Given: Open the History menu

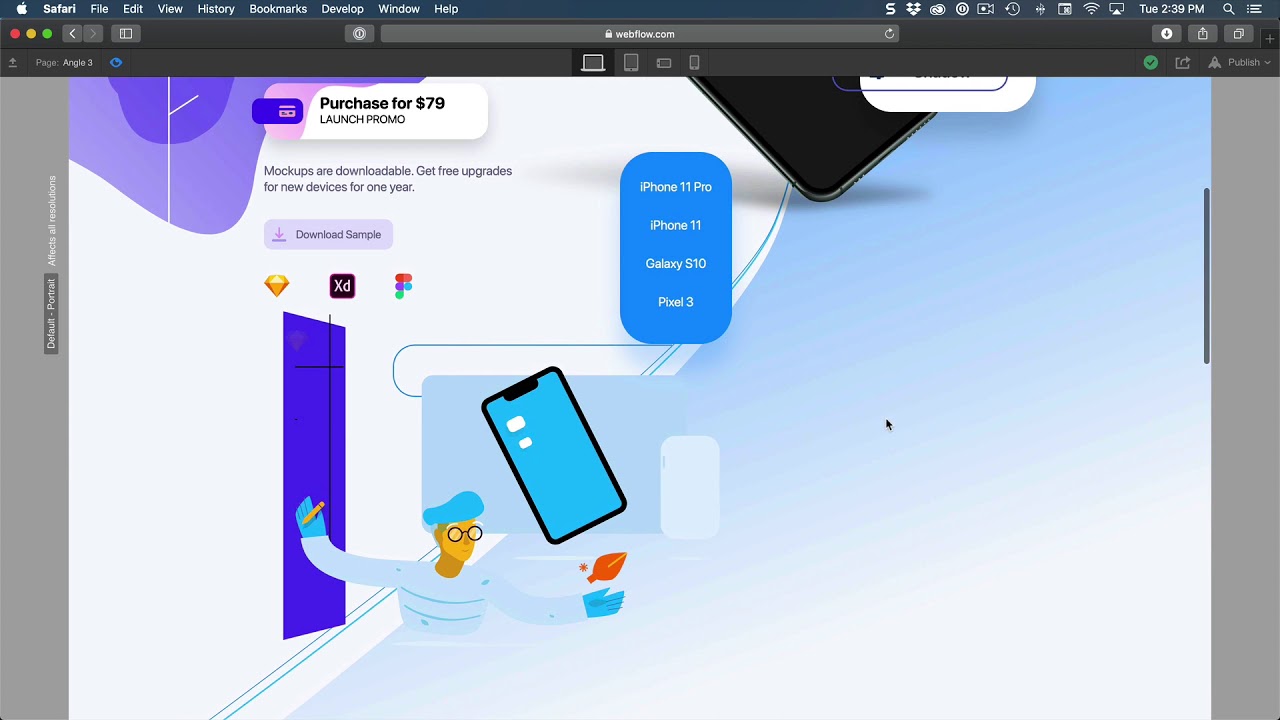Looking at the screenshot, I should [x=216, y=9].
